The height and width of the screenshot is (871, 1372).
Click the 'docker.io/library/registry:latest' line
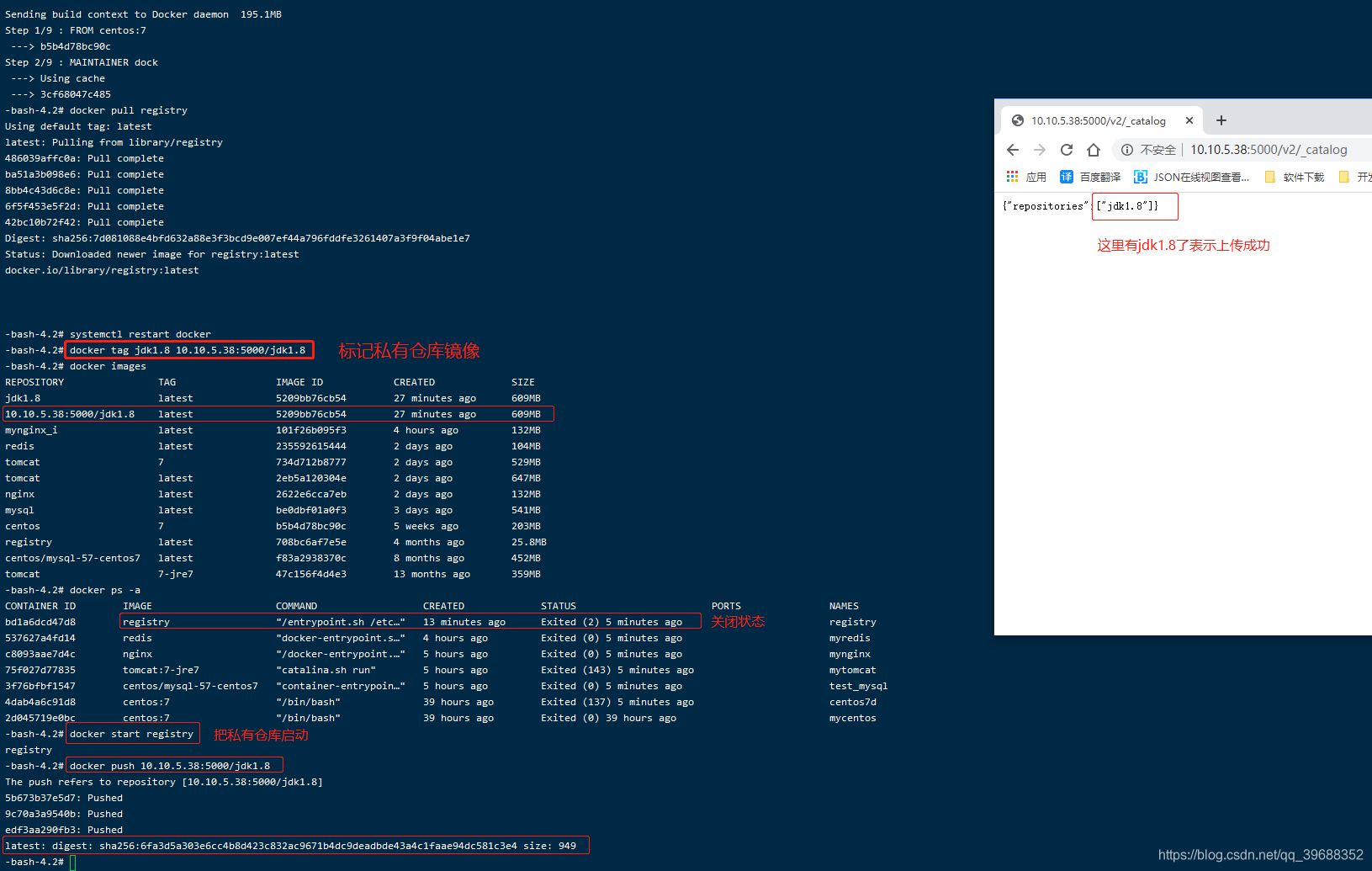click(102, 270)
